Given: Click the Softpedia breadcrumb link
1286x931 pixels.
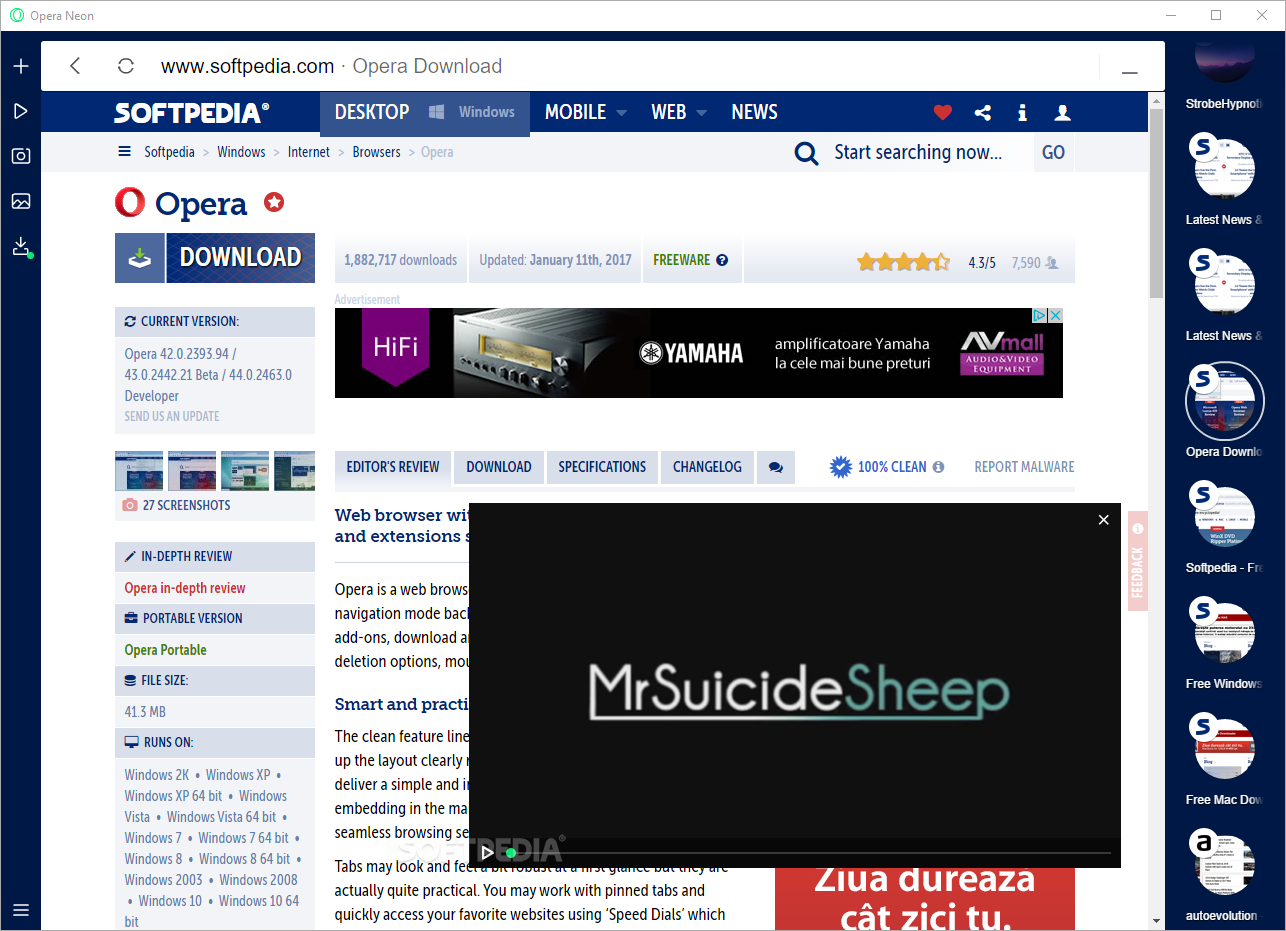Looking at the screenshot, I should [170, 152].
